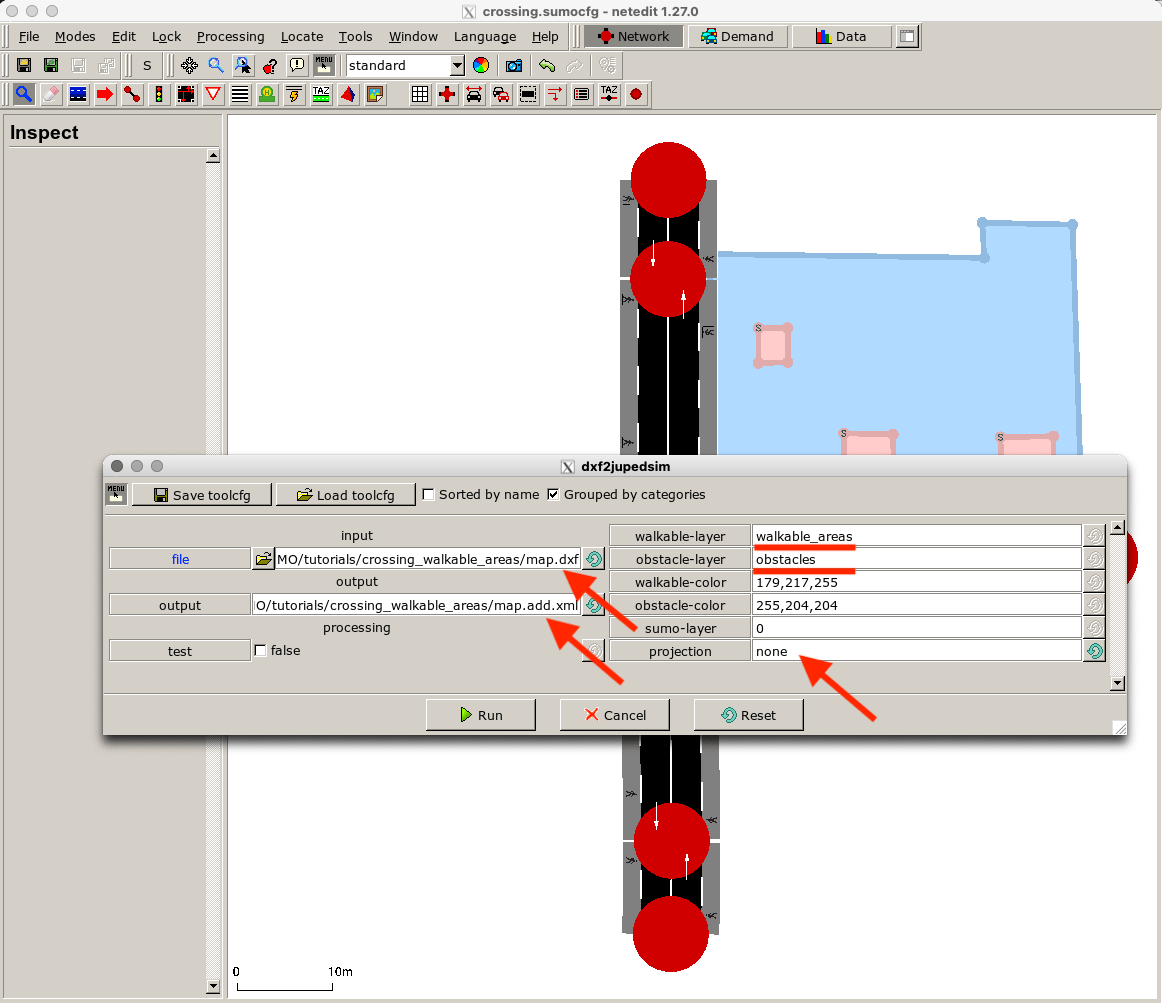
Task: Enable Sorted by name checkbox
Action: [428, 494]
